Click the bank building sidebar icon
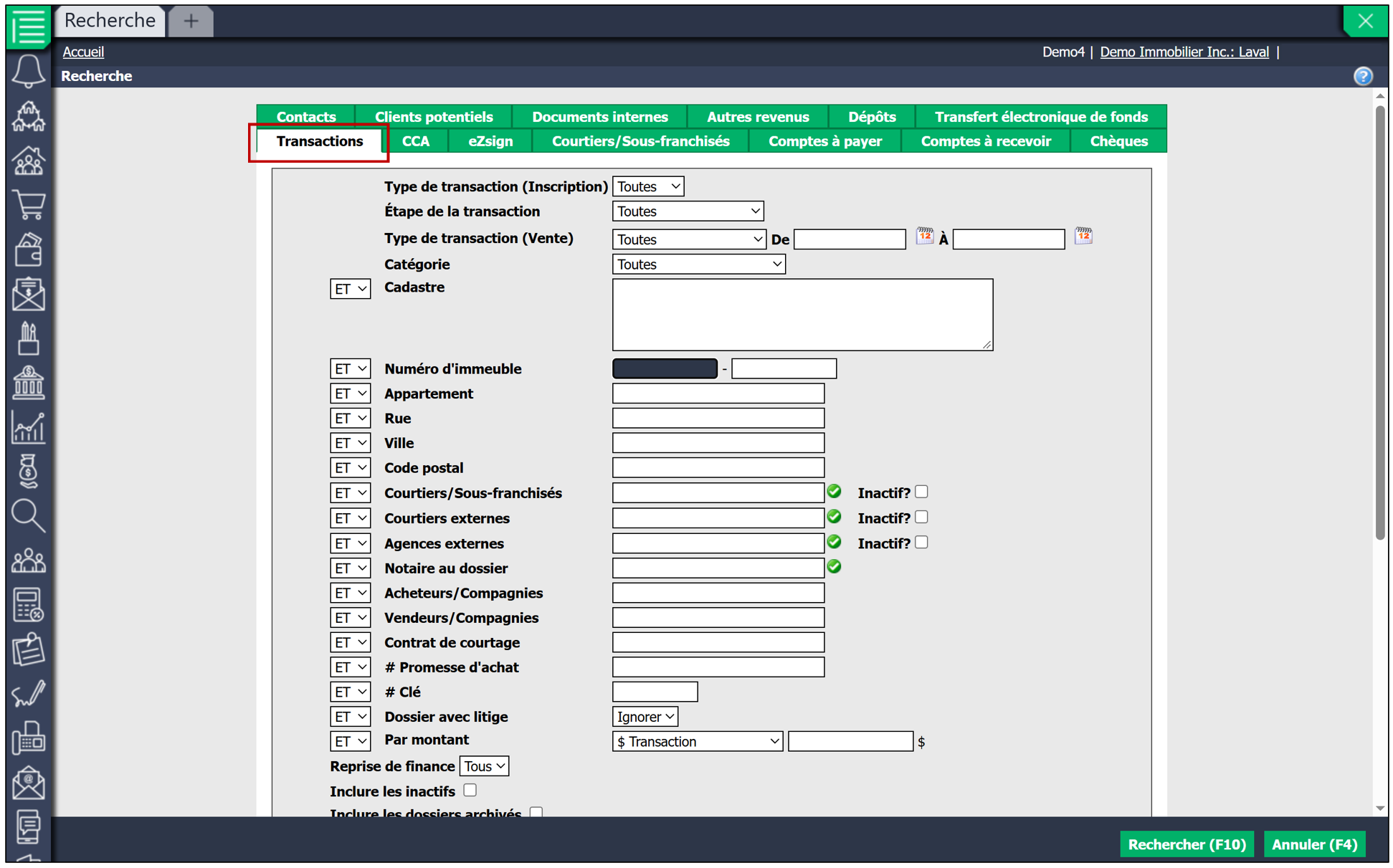This screenshot has width=1393, height=868. click(28, 382)
